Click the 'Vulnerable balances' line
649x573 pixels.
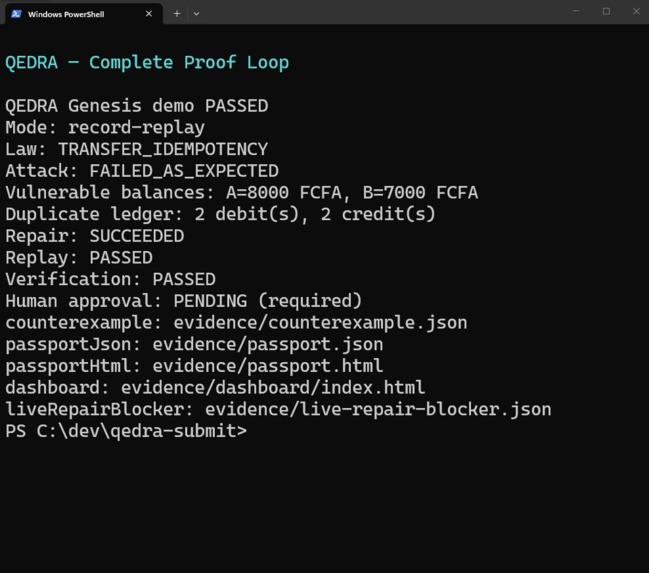(242, 193)
